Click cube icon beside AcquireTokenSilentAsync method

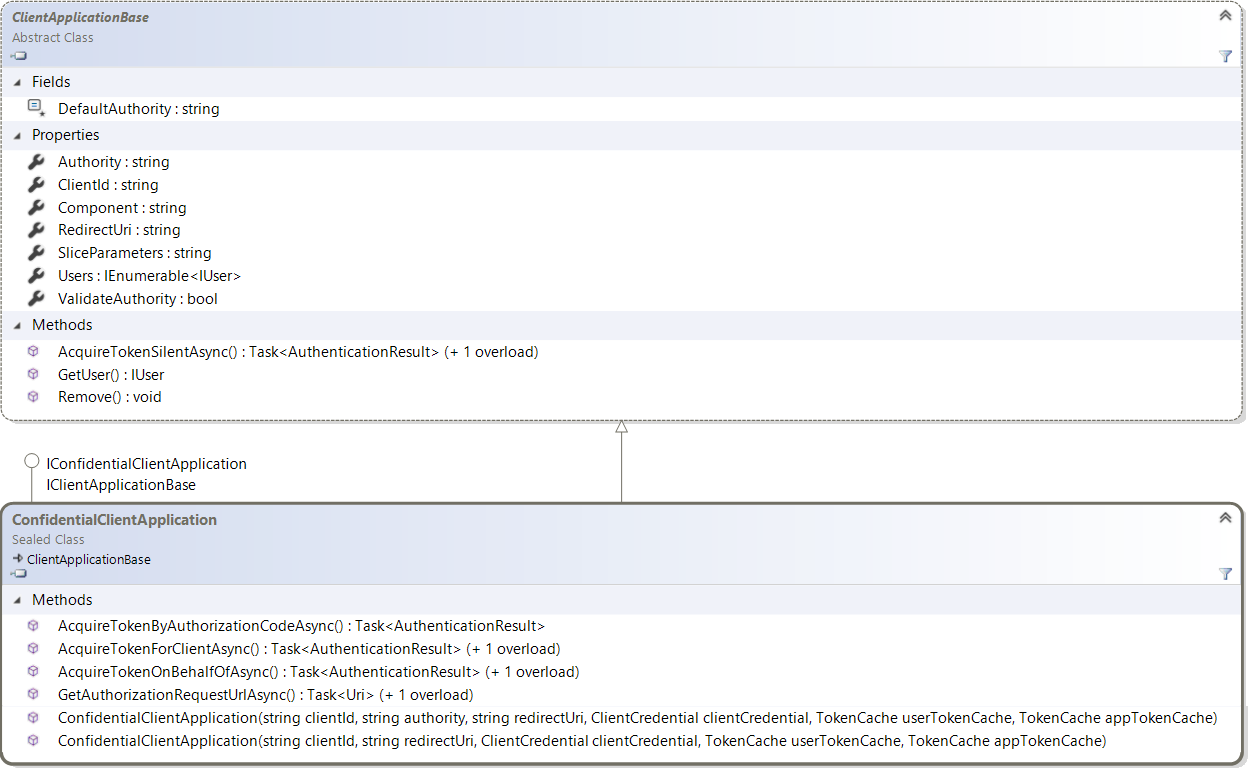click(x=33, y=351)
